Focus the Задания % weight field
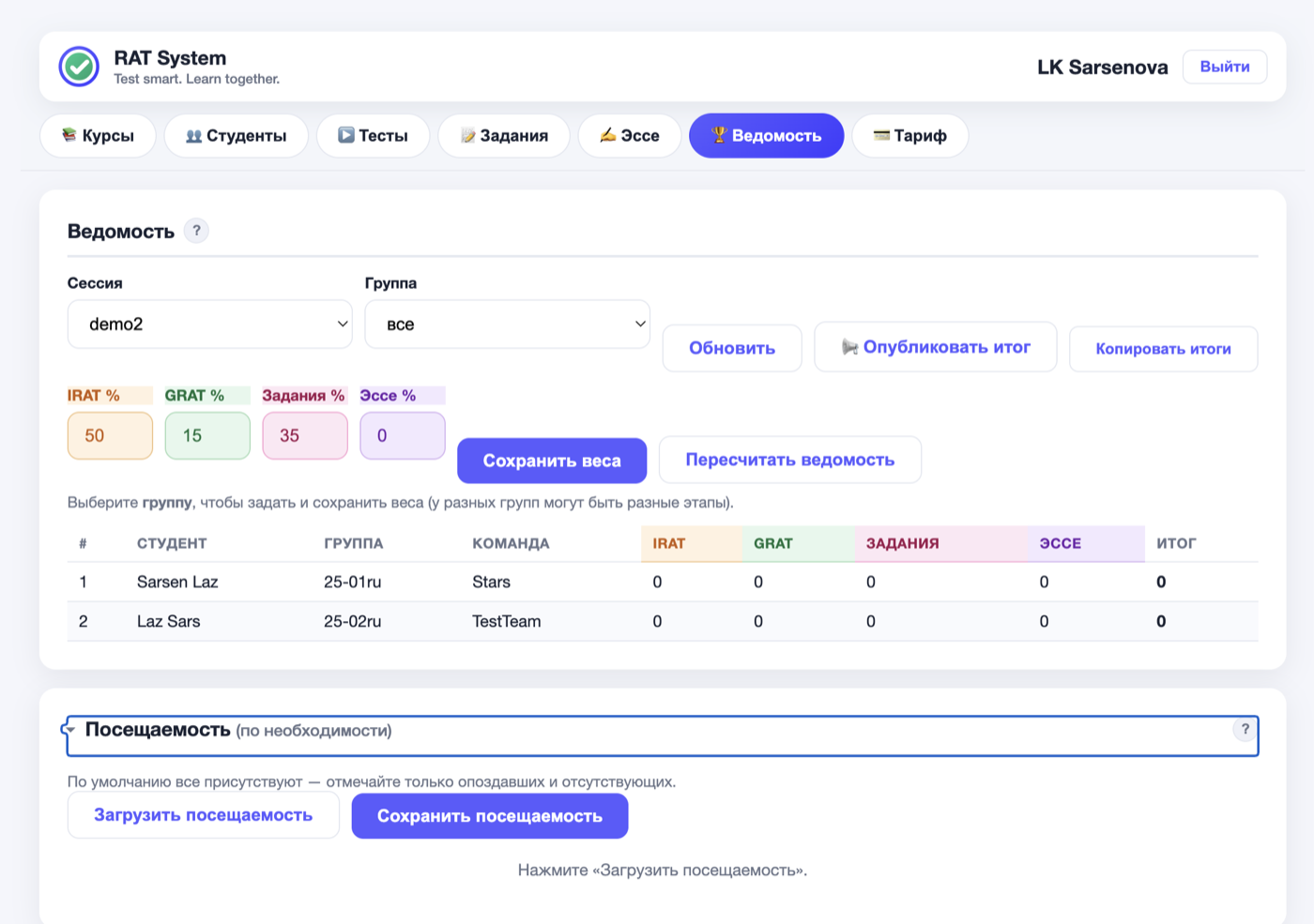 [x=305, y=436]
